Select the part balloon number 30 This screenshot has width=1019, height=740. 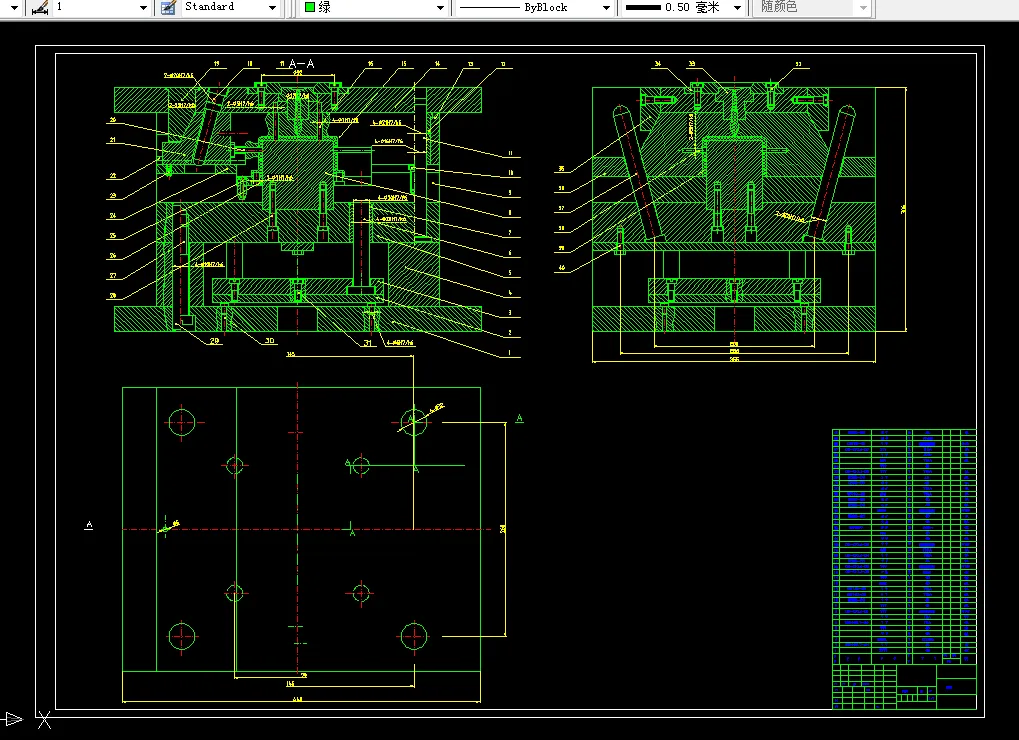click(270, 340)
